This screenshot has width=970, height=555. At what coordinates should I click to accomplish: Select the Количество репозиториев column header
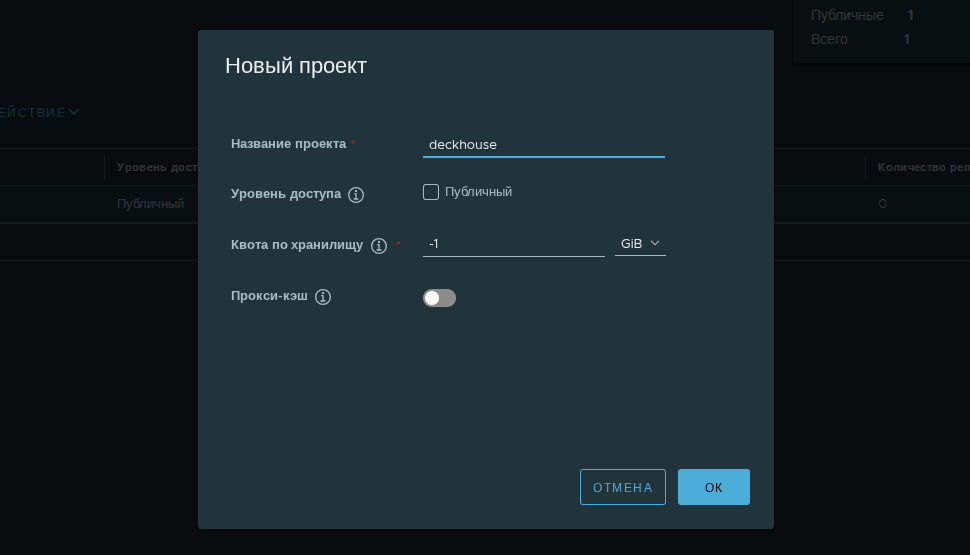(922, 168)
